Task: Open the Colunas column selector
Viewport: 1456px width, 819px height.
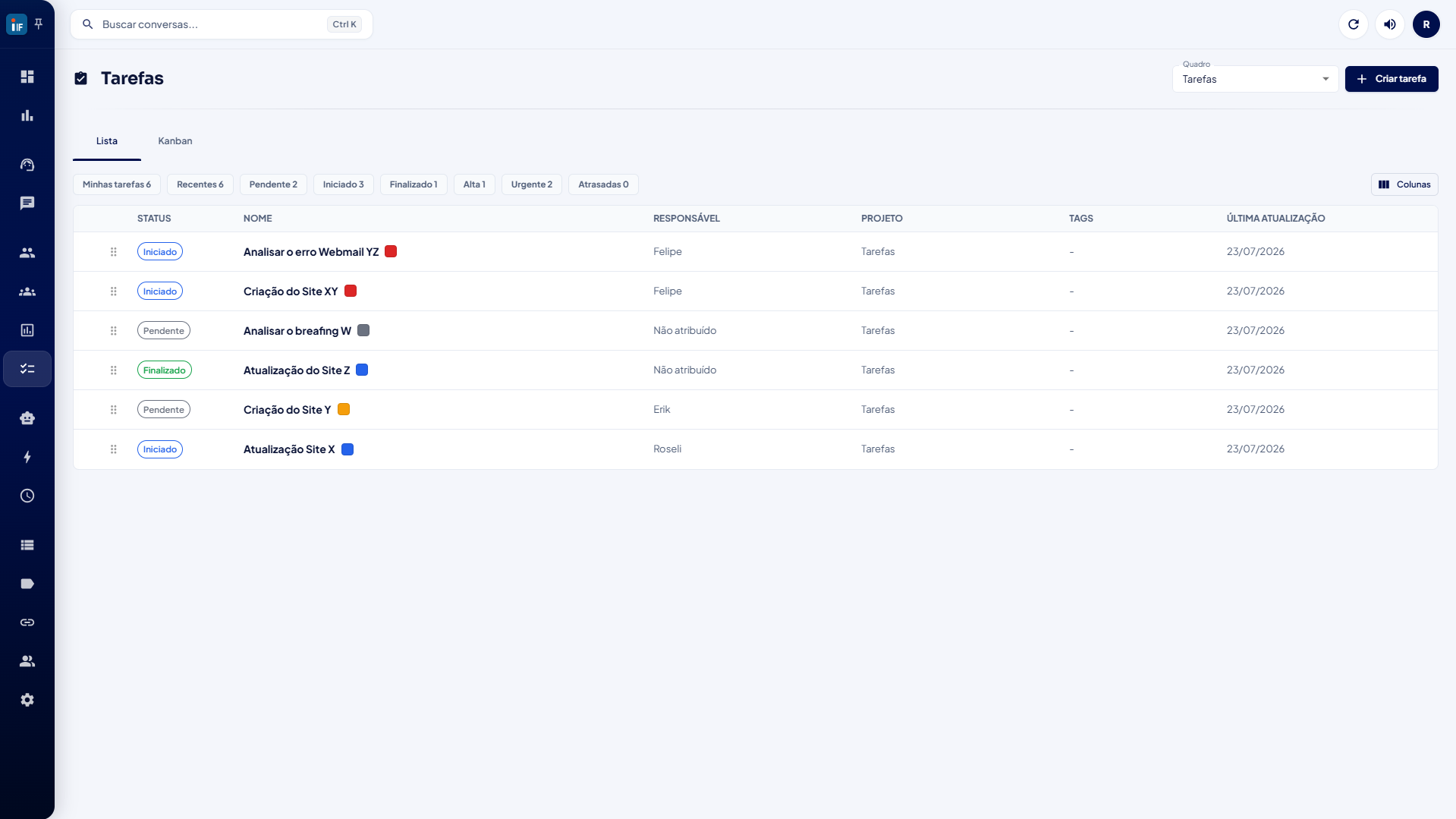Action: 1404,184
